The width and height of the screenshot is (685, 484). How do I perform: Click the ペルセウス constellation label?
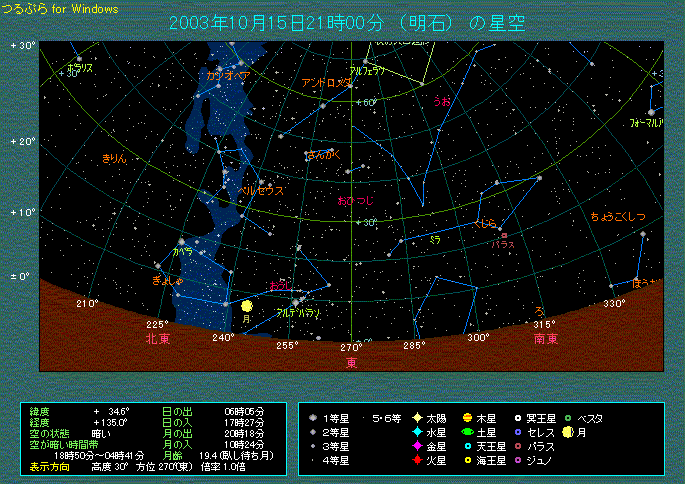pos(261,191)
